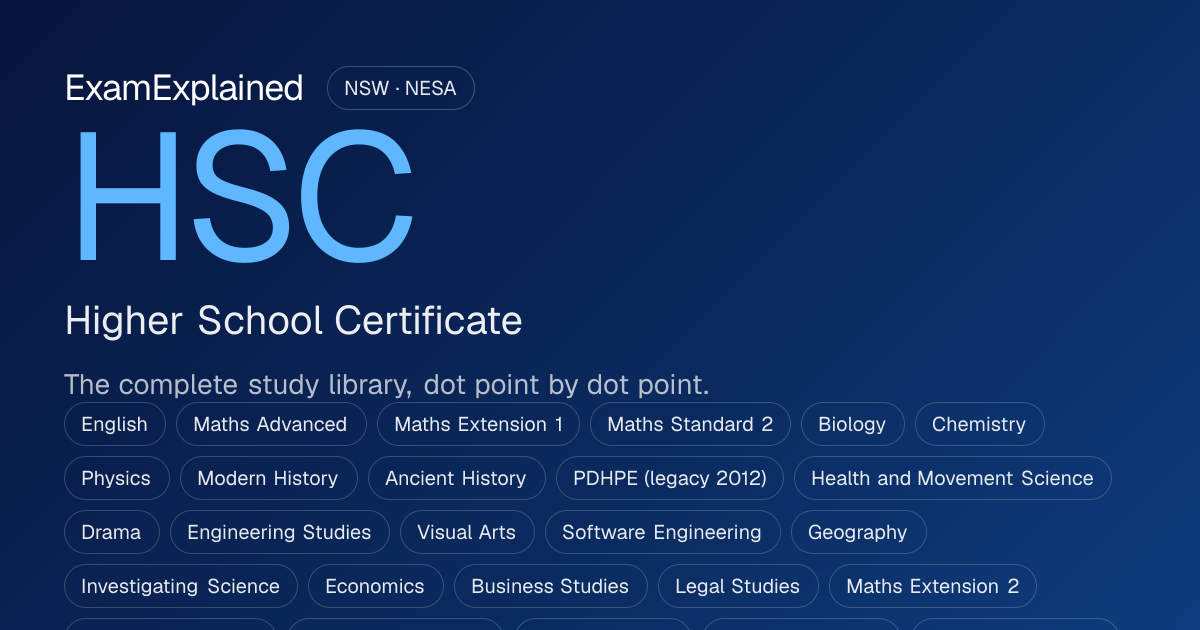Go to the Chemistry subject
1200x630 pixels.
point(979,424)
